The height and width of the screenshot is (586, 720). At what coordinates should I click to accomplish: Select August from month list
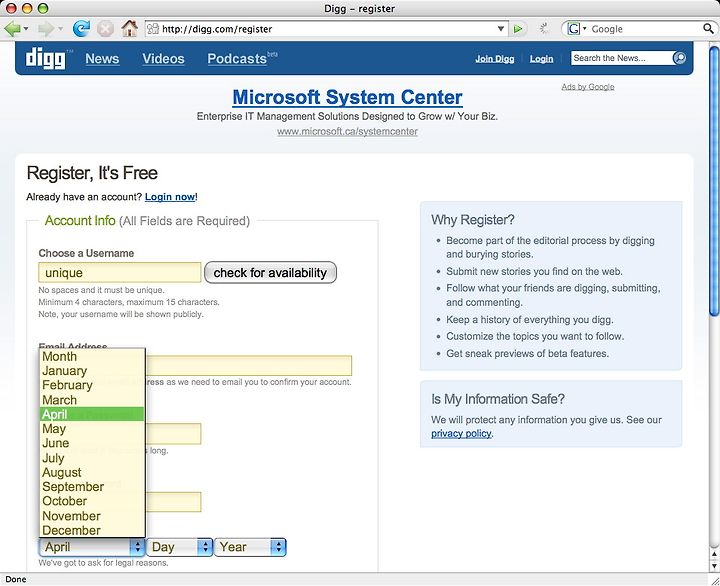pos(92,472)
